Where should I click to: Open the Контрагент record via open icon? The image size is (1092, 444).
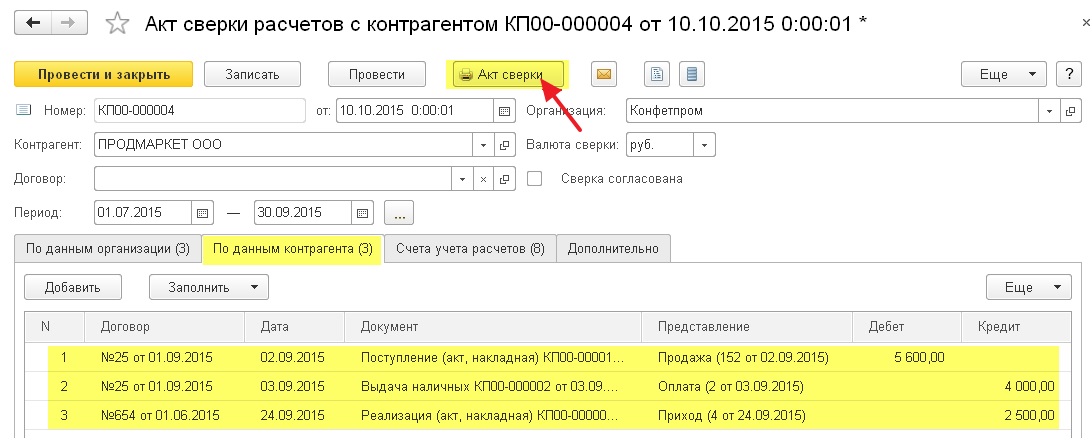pyautogui.click(x=504, y=145)
